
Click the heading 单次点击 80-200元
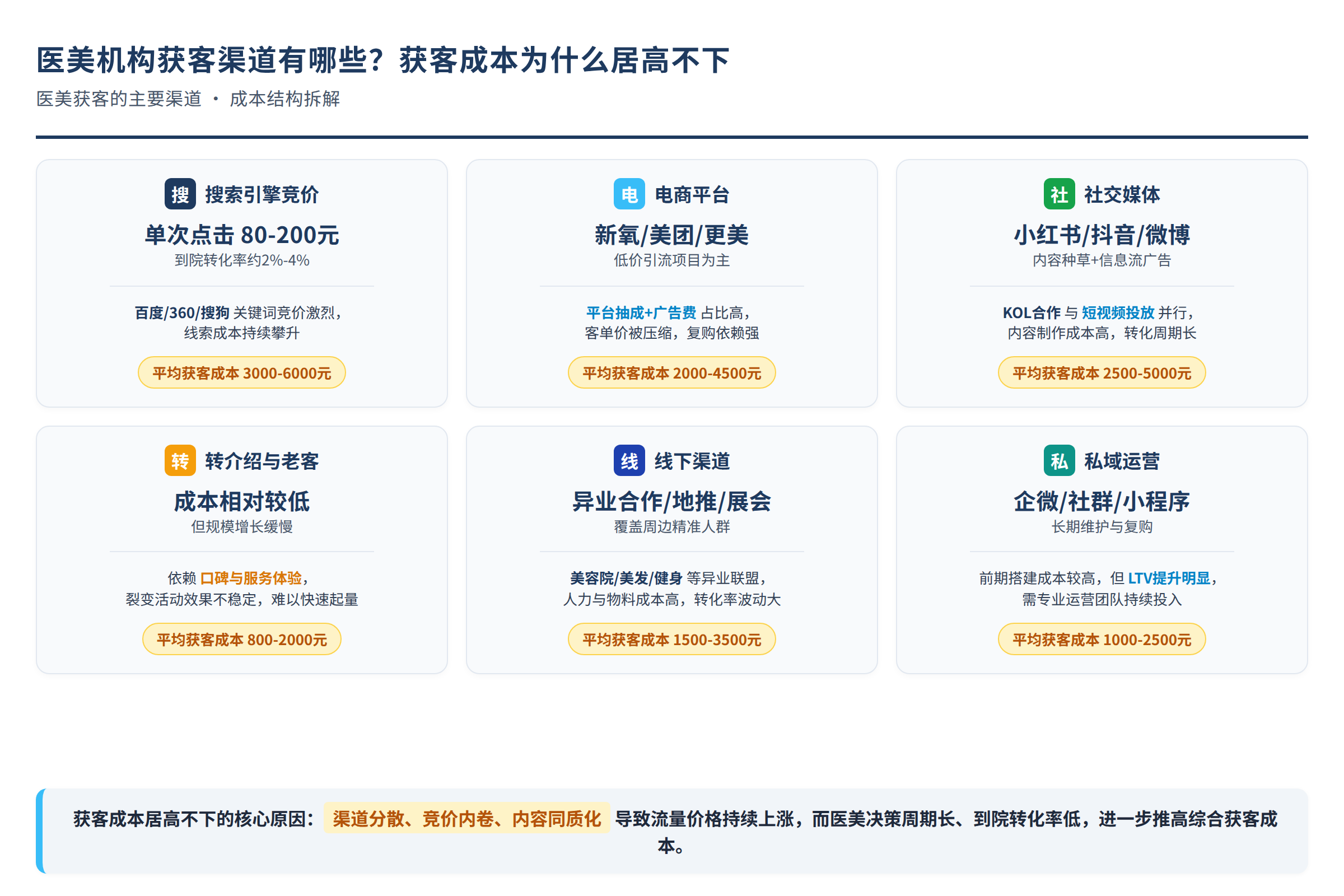[x=242, y=235]
